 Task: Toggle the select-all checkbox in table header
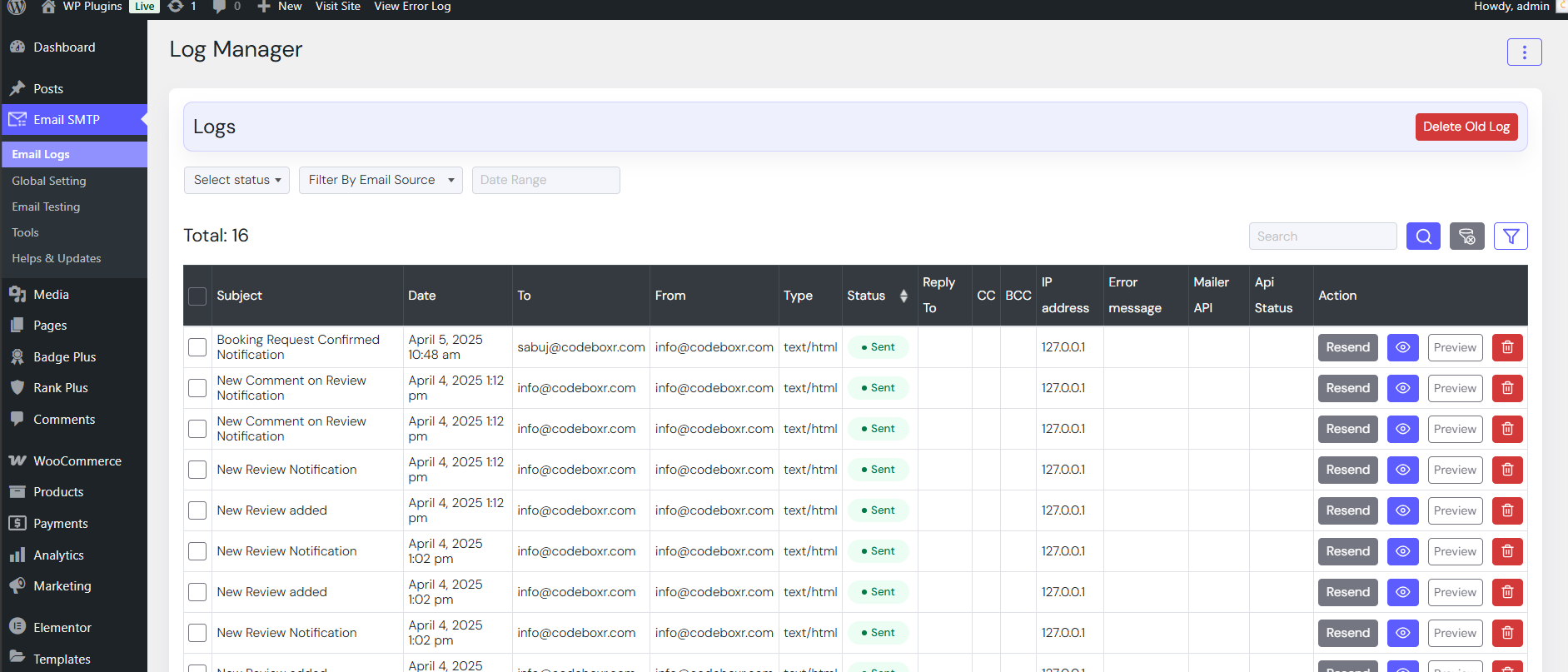point(197,296)
